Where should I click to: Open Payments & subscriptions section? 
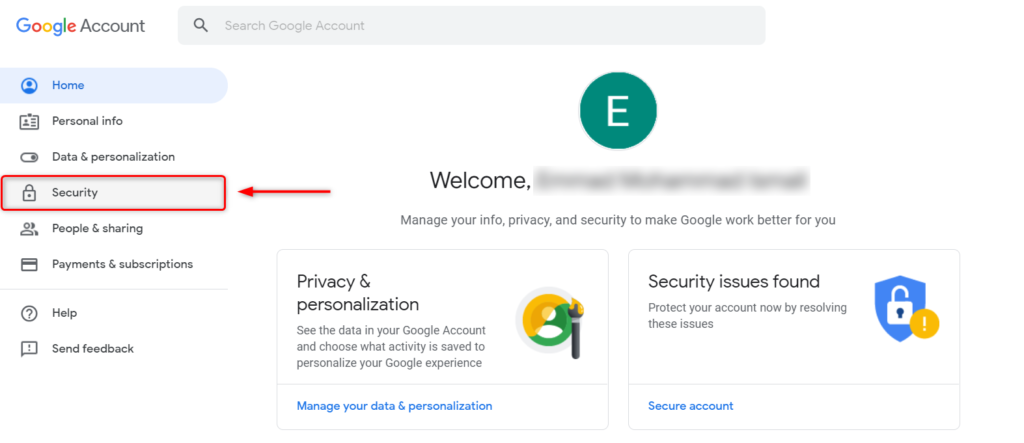114,264
